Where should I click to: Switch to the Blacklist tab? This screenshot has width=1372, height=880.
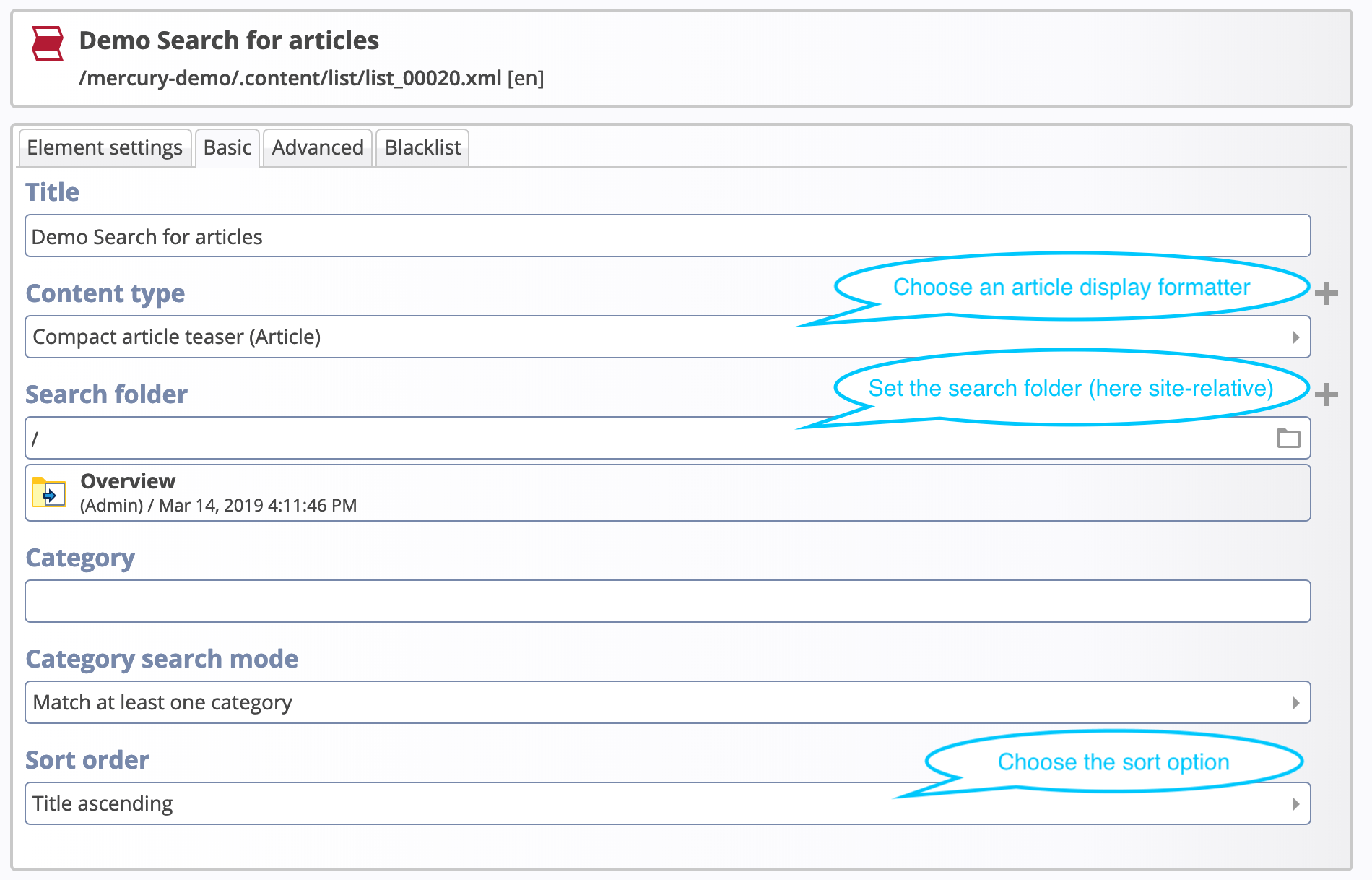point(422,147)
